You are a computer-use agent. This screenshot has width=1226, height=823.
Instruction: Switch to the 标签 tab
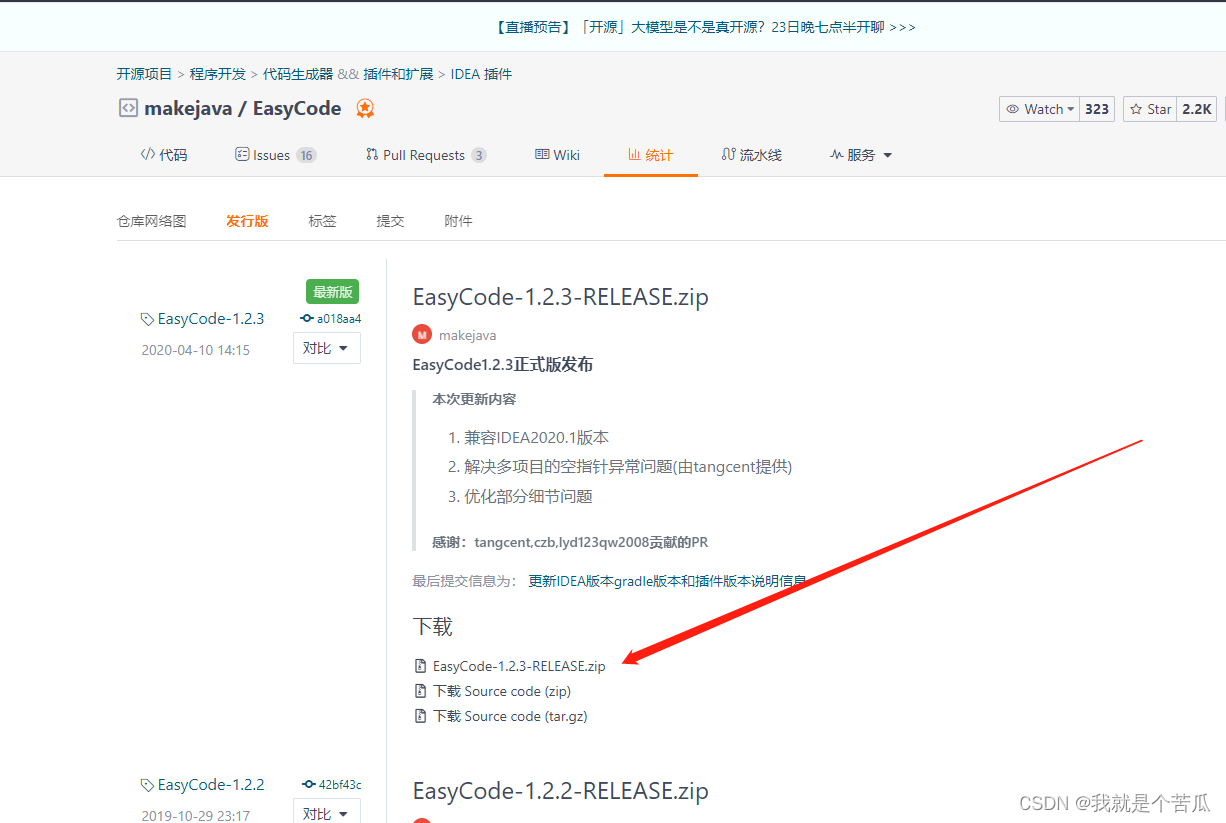pos(322,221)
